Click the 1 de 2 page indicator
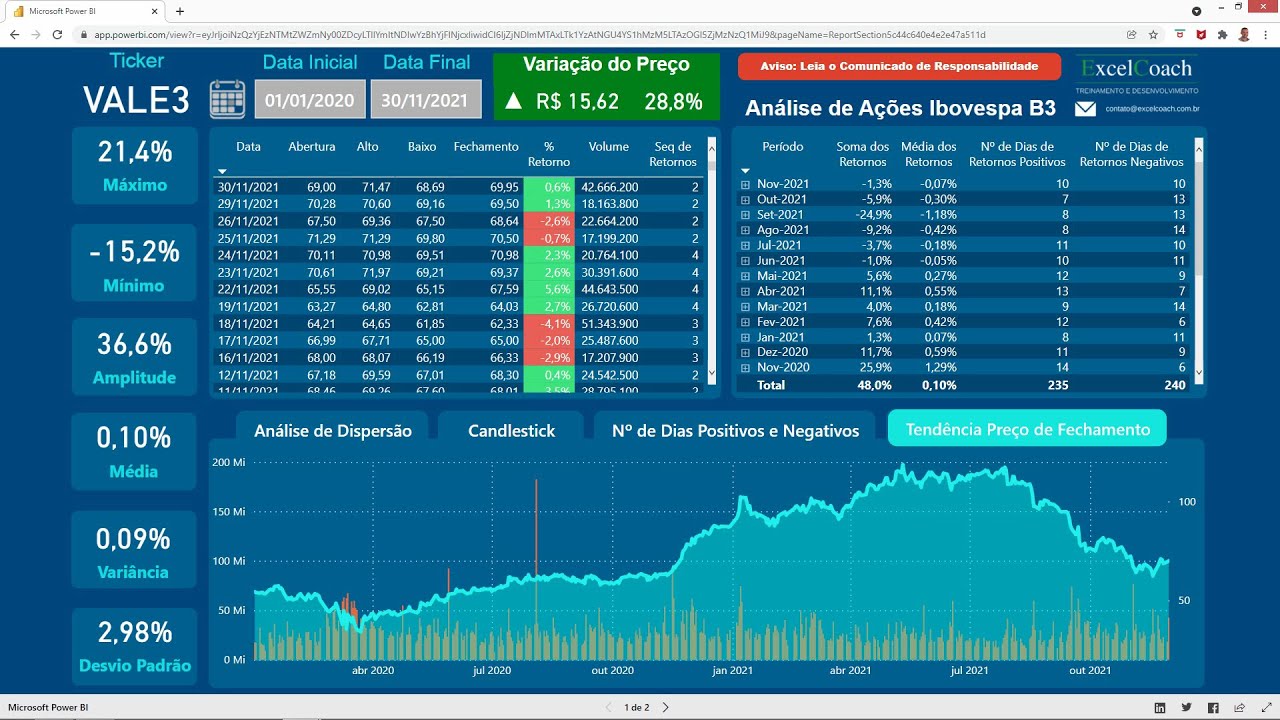 coord(637,707)
